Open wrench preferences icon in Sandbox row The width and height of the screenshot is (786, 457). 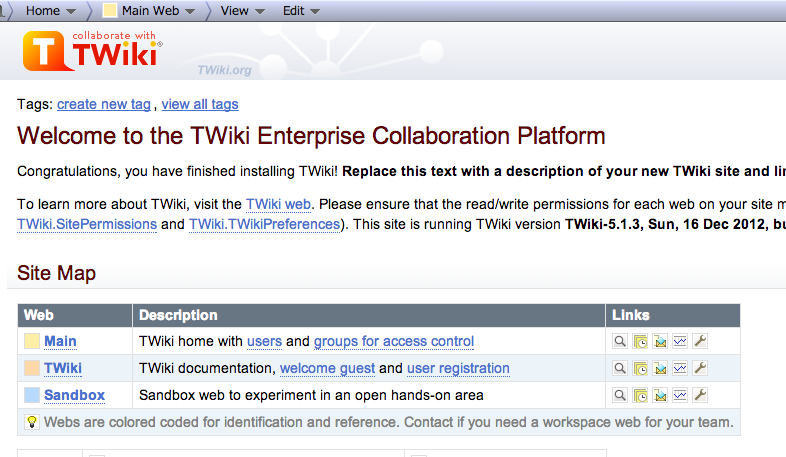[700, 395]
